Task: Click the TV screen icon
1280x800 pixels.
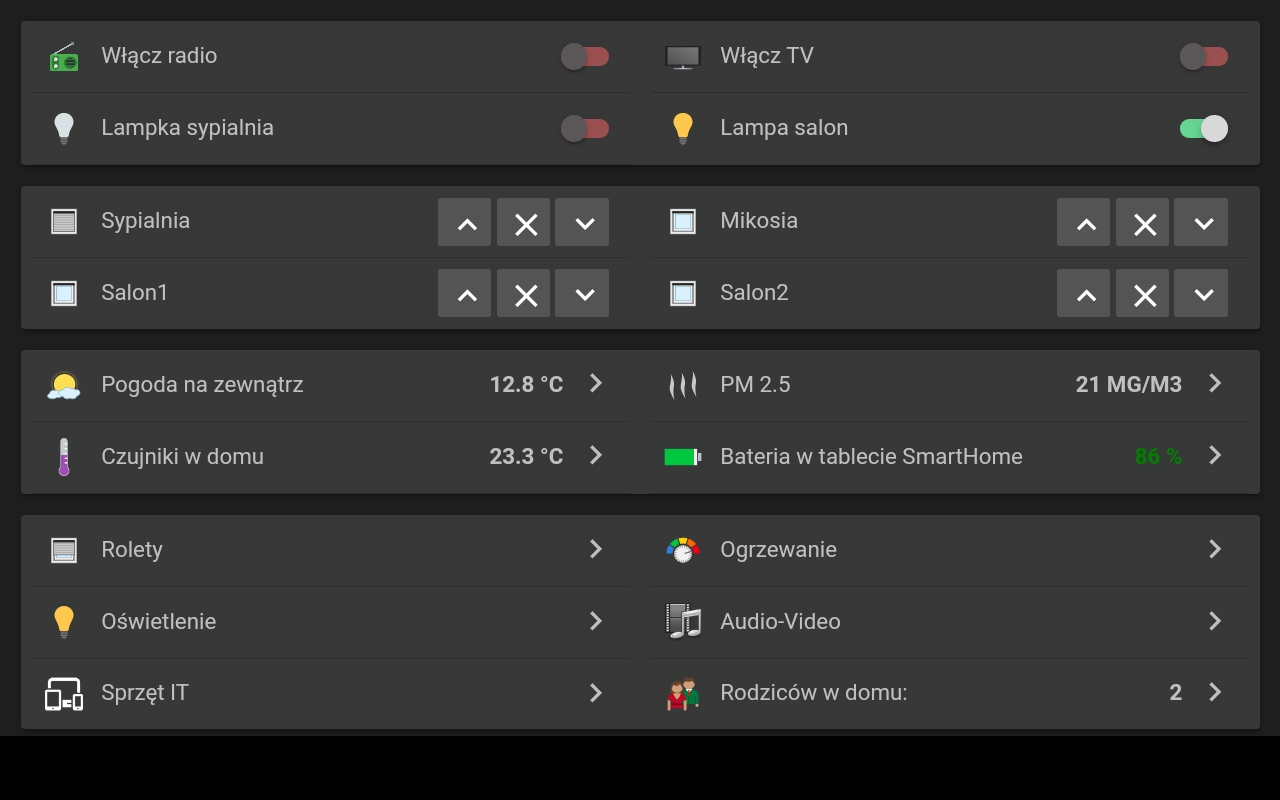Action: [x=683, y=57]
